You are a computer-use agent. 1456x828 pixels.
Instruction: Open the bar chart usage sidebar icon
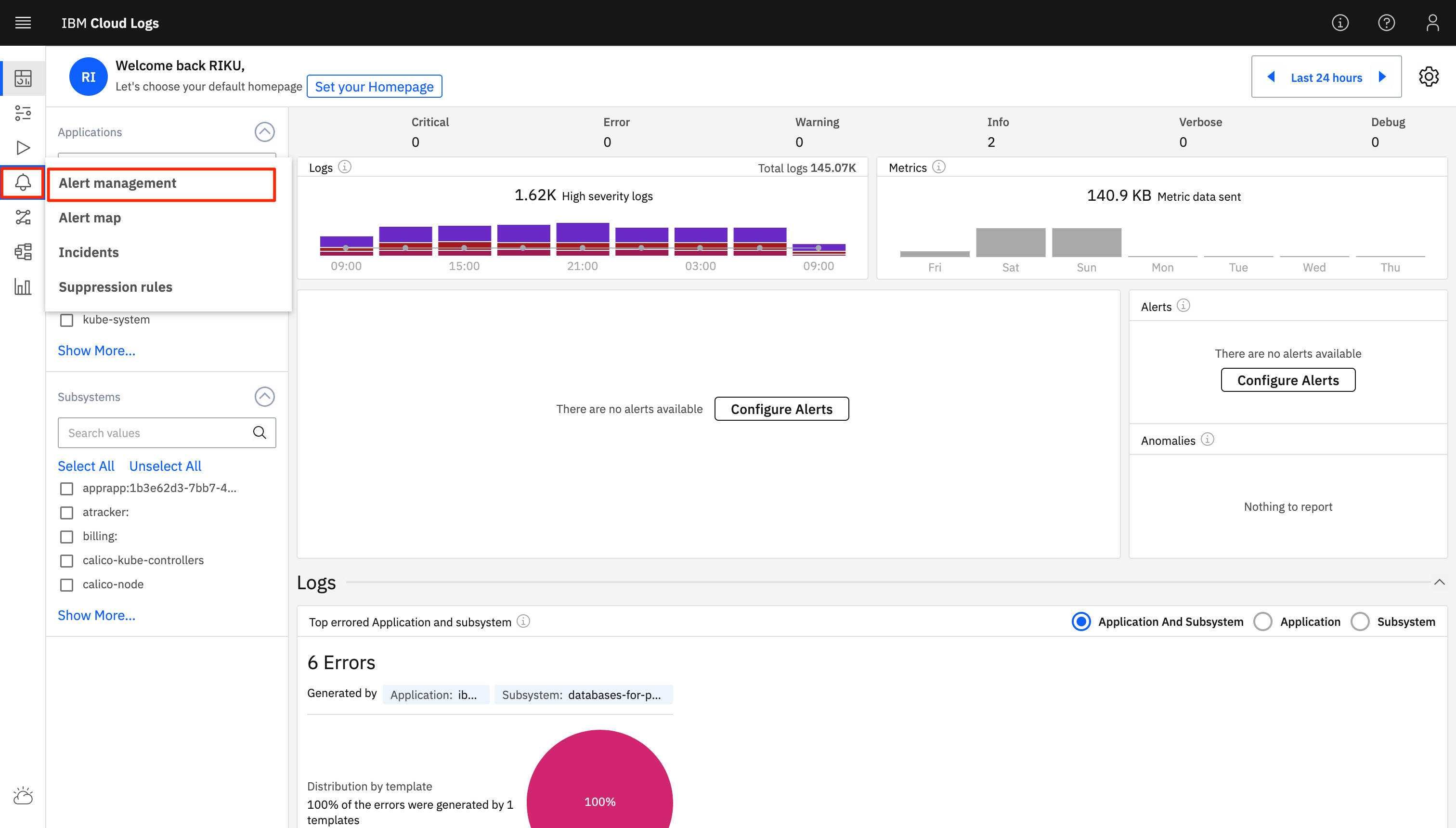tap(23, 286)
